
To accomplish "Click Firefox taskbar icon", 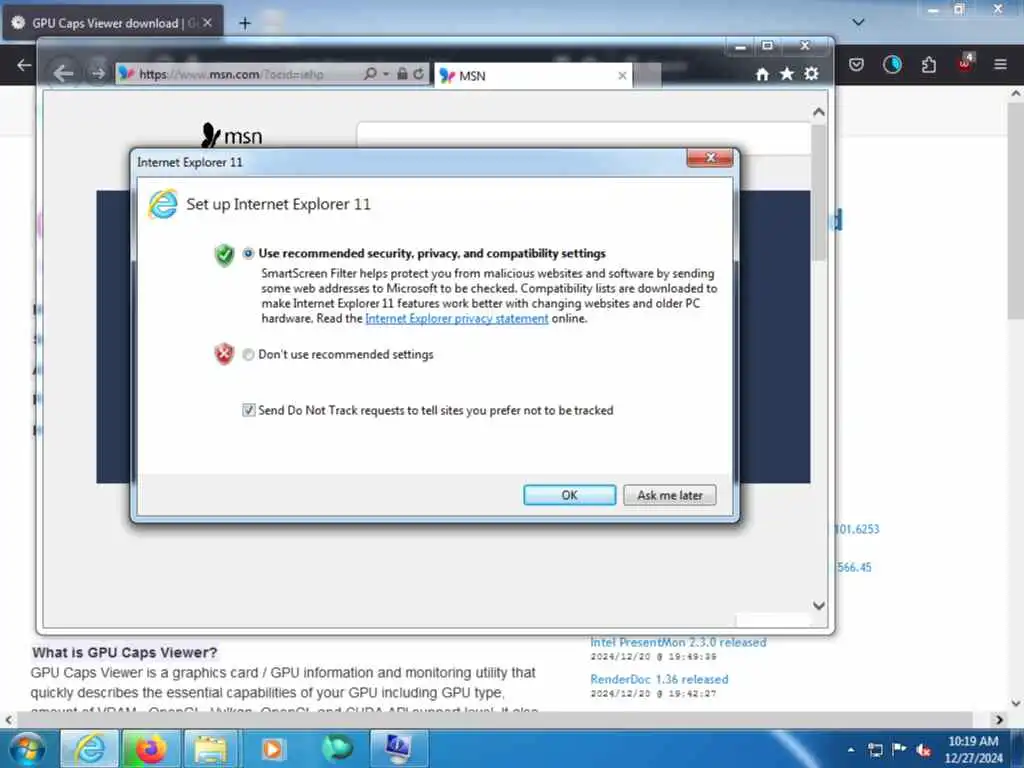I will pos(150,749).
